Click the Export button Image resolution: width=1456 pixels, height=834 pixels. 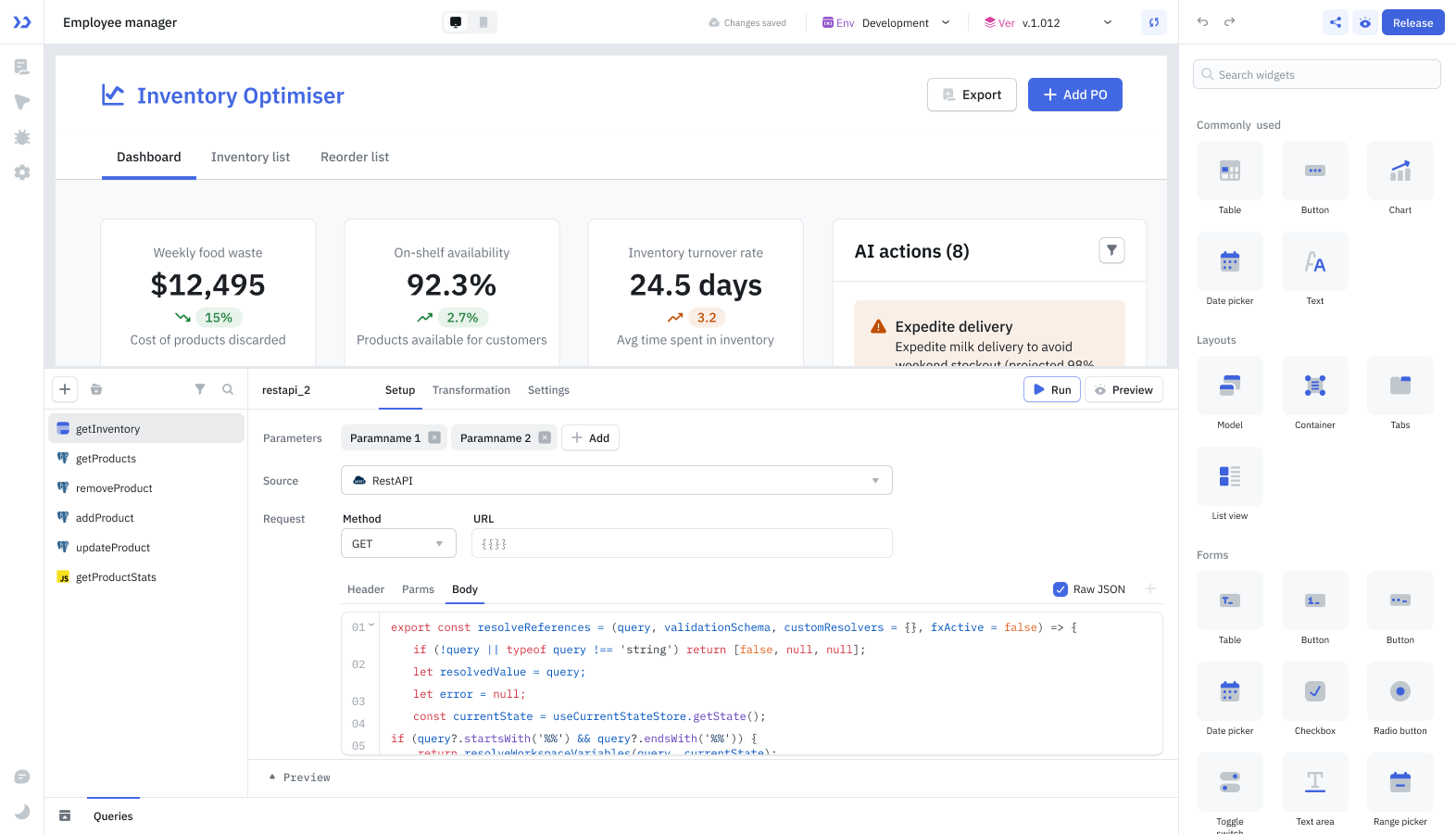tap(972, 95)
